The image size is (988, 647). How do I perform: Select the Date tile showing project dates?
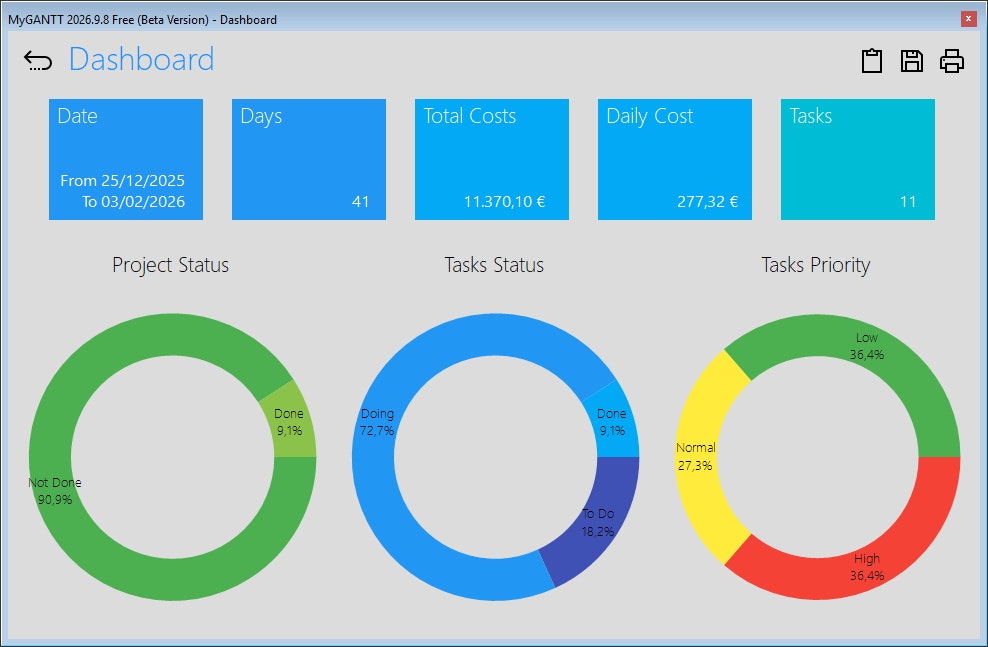(126, 159)
